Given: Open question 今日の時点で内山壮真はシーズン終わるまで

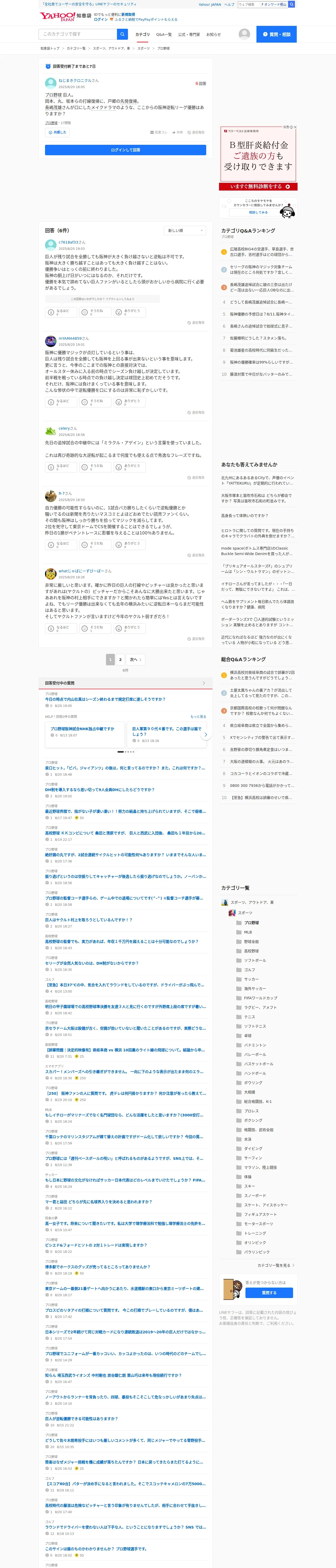Looking at the screenshot, I should point(105,699).
